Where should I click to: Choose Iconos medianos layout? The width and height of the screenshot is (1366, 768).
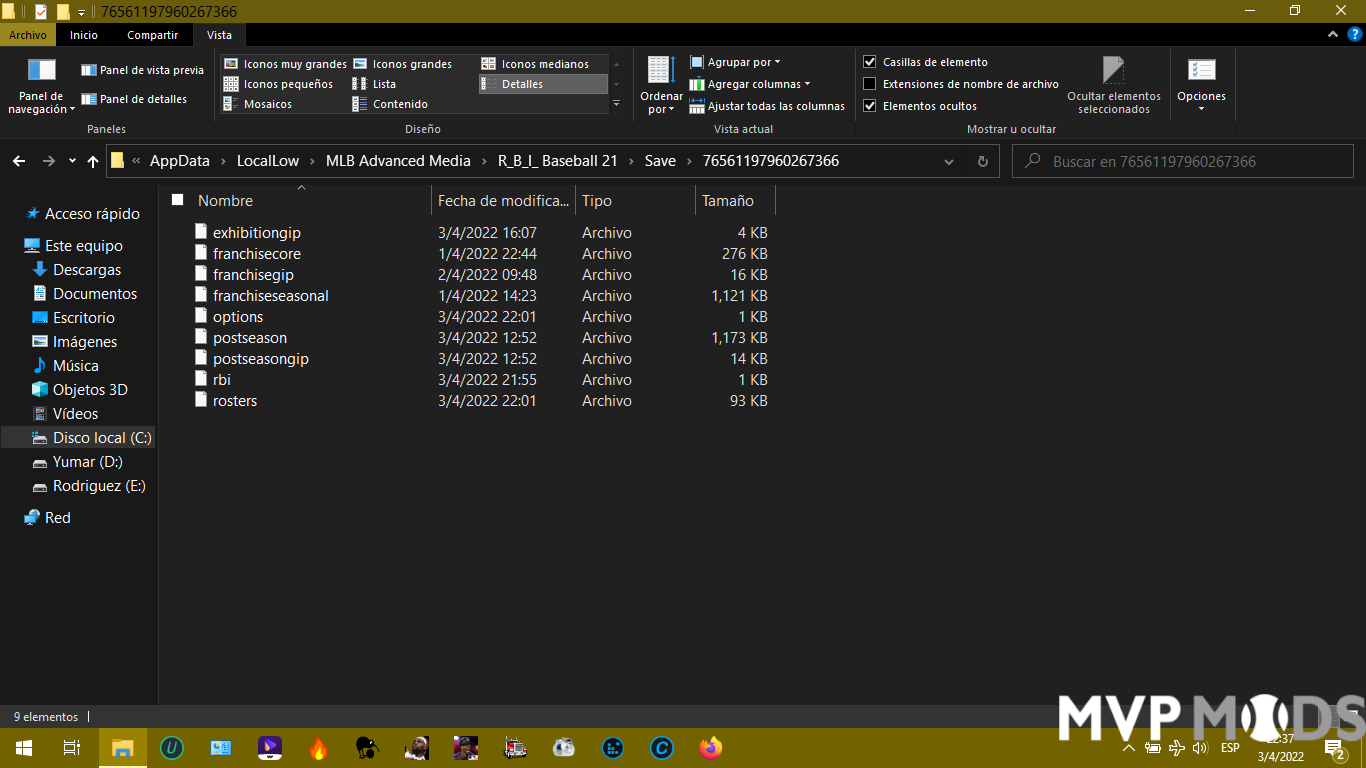(535, 64)
